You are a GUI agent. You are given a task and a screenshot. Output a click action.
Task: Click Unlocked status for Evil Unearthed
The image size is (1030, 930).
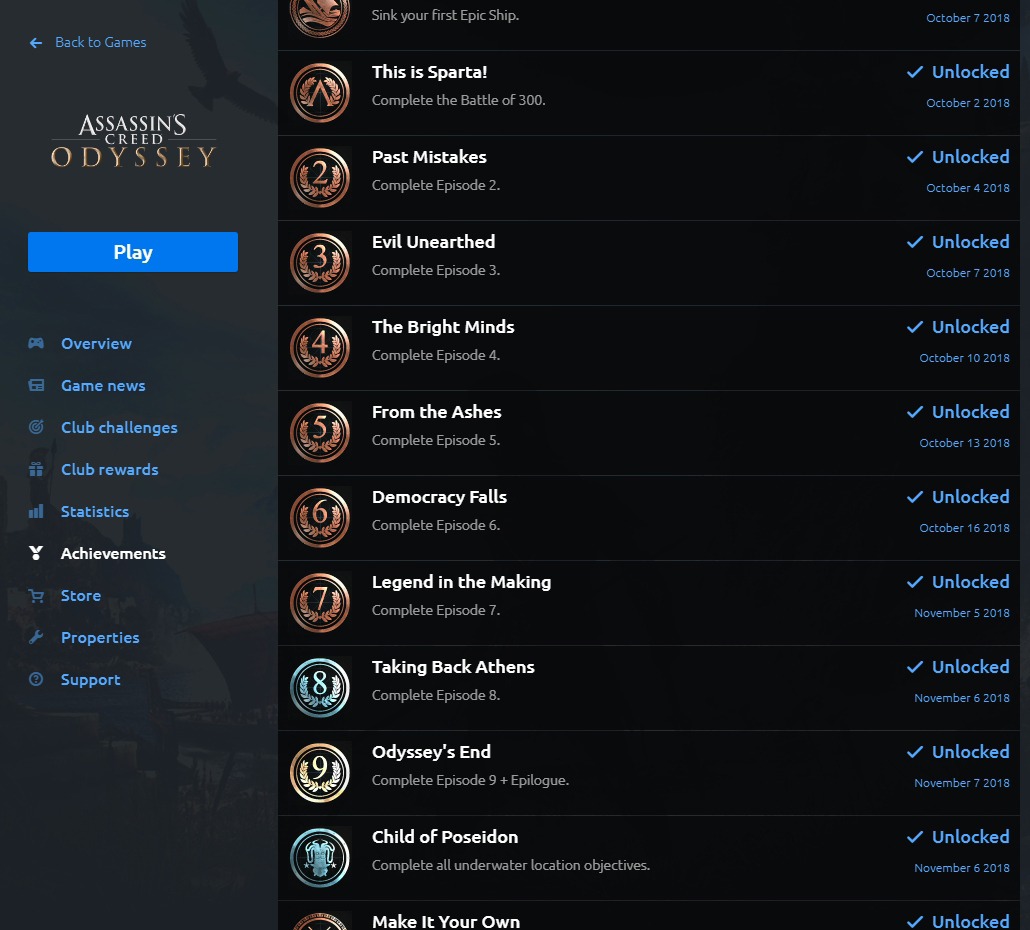970,242
